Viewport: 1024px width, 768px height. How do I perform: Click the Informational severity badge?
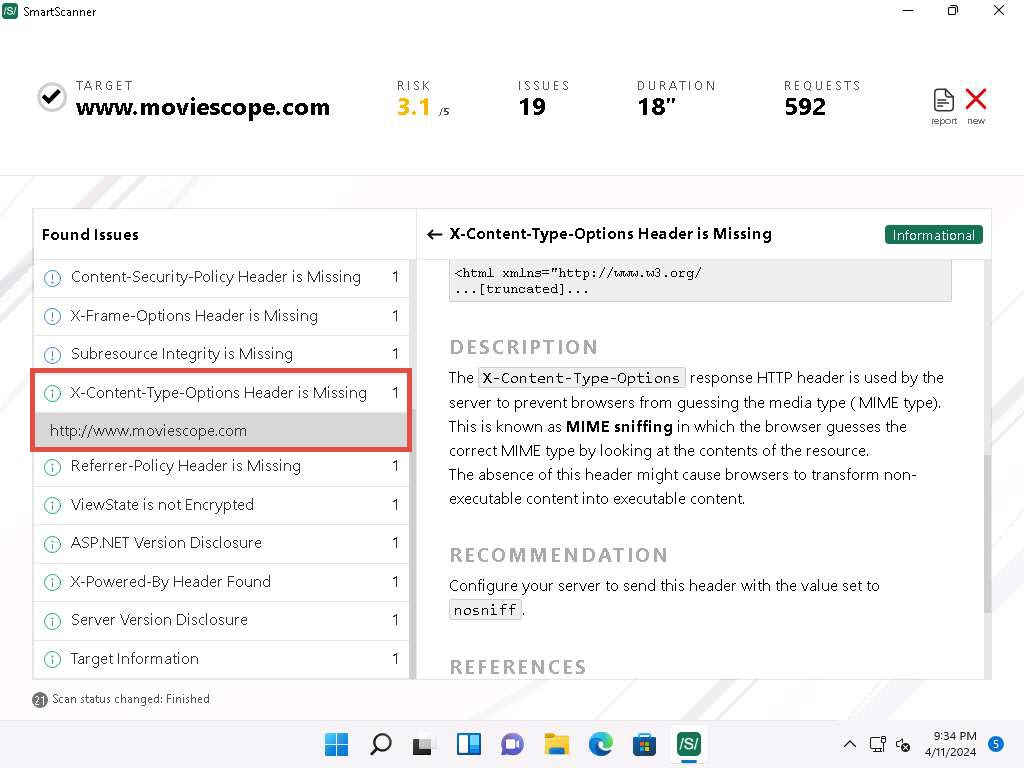point(933,235)
